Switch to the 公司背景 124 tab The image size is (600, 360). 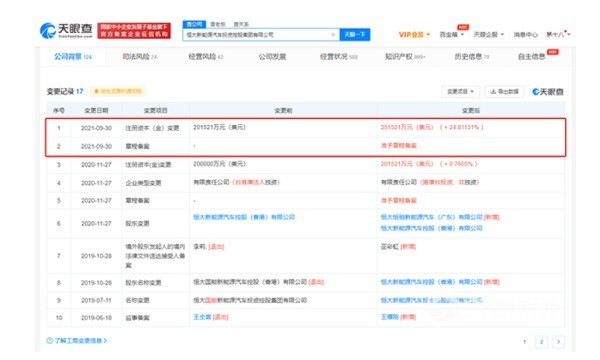pos(73,57)
